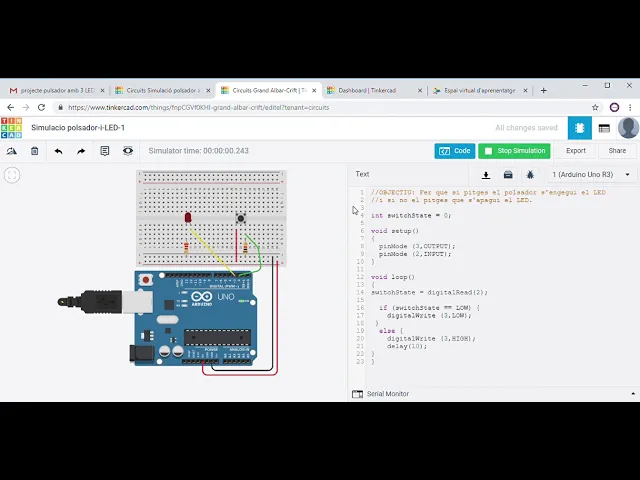This screenshot has width=640, height=480.
Task: Click the Export button
Action: pyautogui.click(x=576, y=151)
